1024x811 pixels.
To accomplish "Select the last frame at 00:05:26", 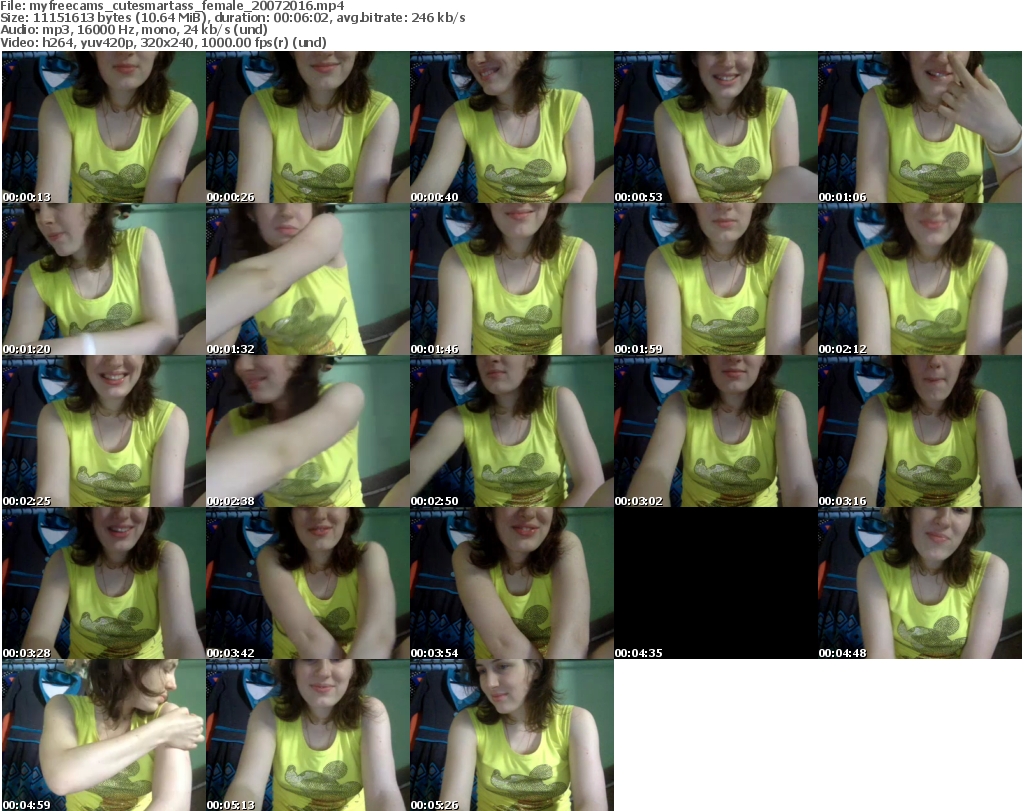I will [511, 735].
